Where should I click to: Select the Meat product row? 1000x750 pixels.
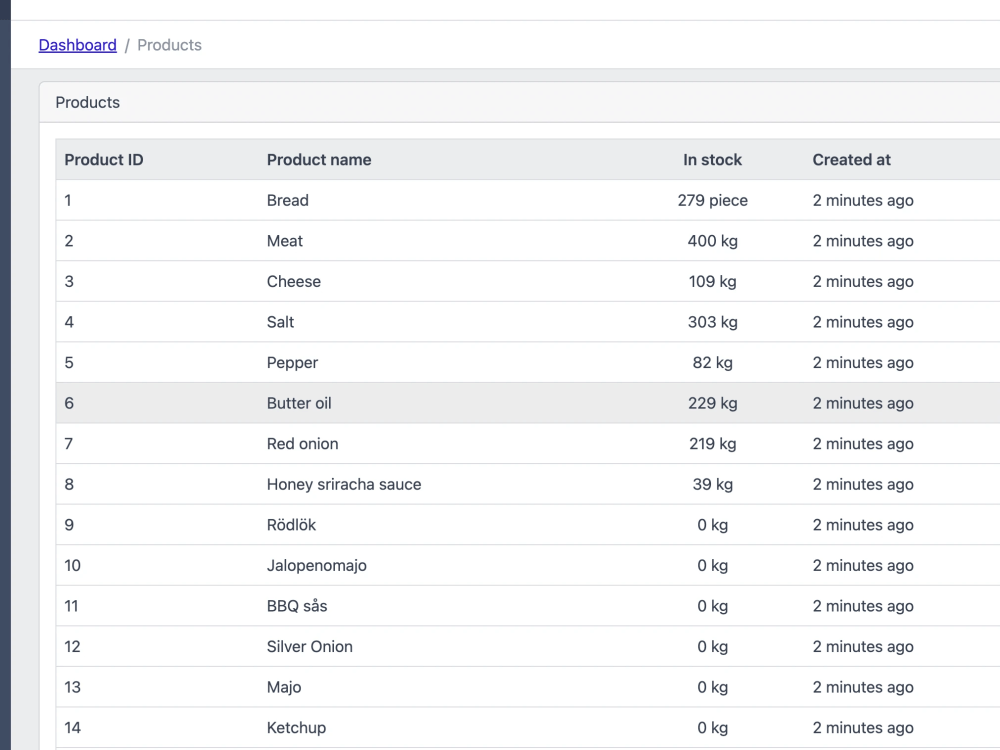528,240
